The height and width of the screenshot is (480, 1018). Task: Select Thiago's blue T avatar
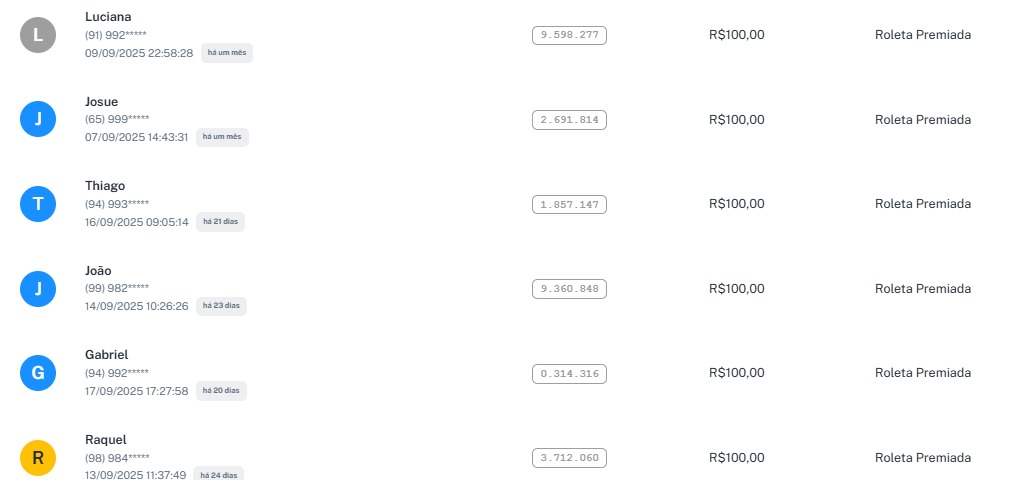coord(38,205)
